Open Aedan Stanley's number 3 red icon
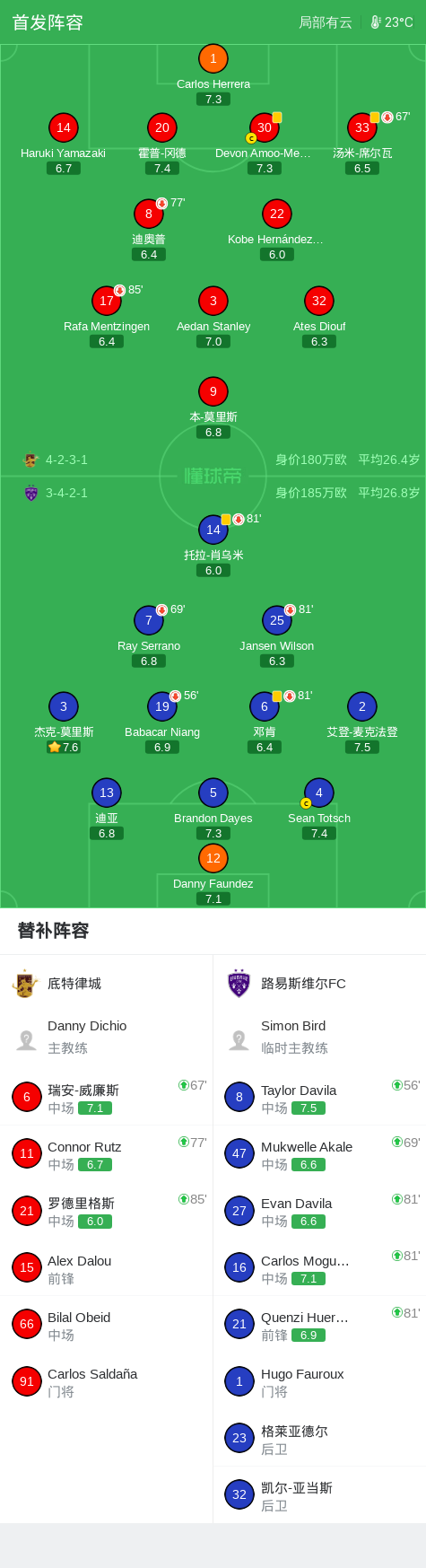This screenshot has height=1568, width=426. click(x=213, y=301)
